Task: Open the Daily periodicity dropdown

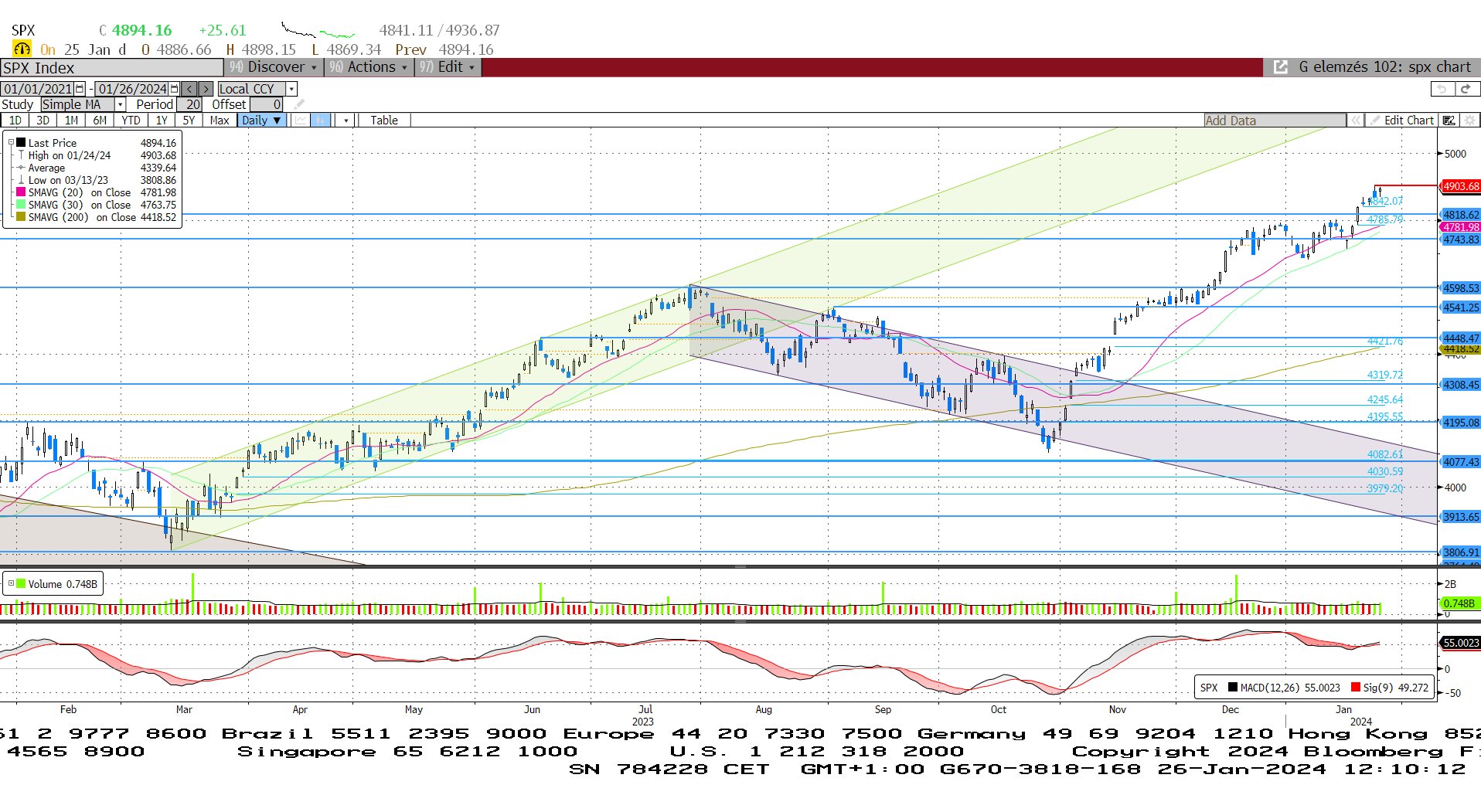Action: click(261, 121)
